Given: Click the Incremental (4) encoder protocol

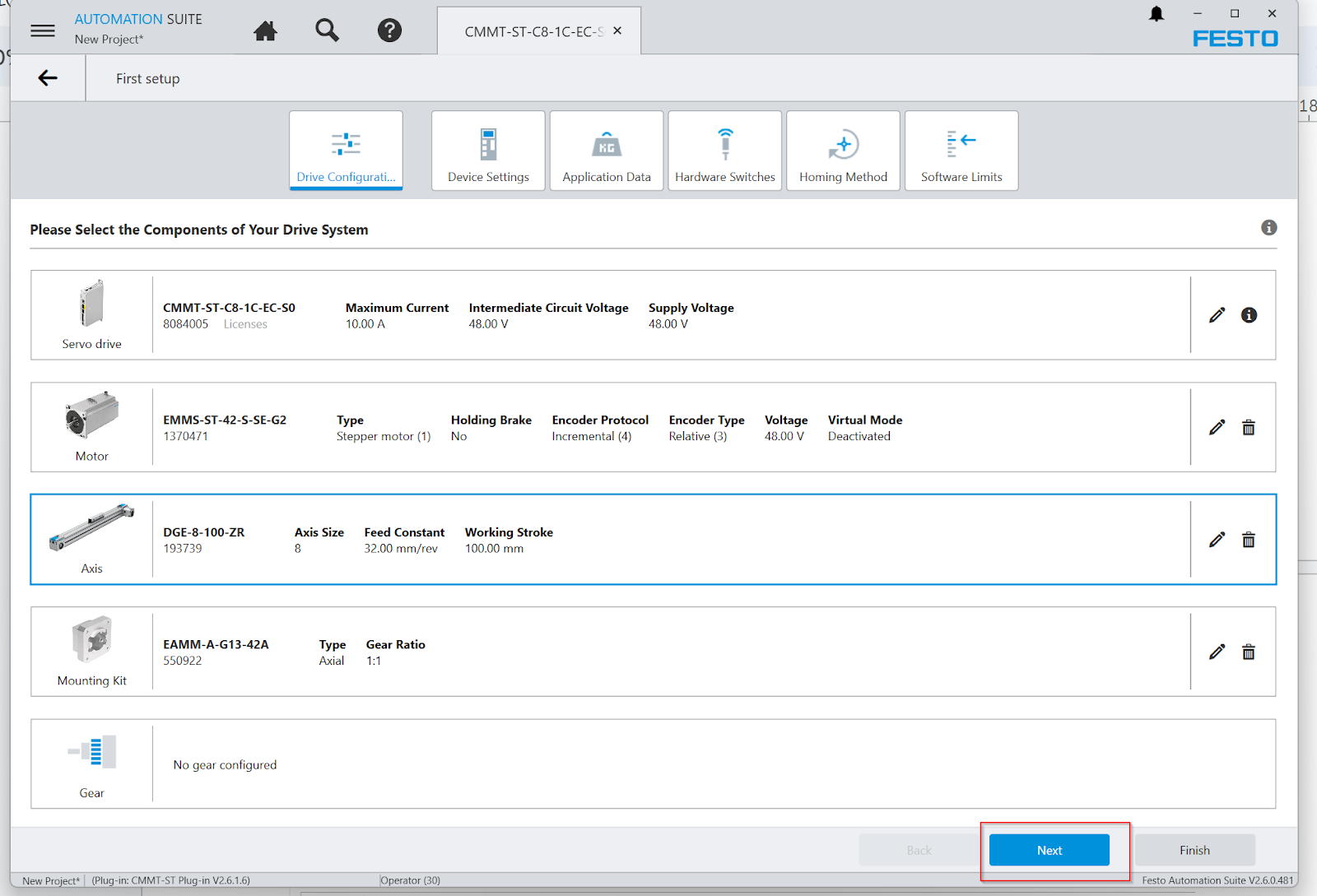Looking at the screenshot, I should tap(592, 436).
